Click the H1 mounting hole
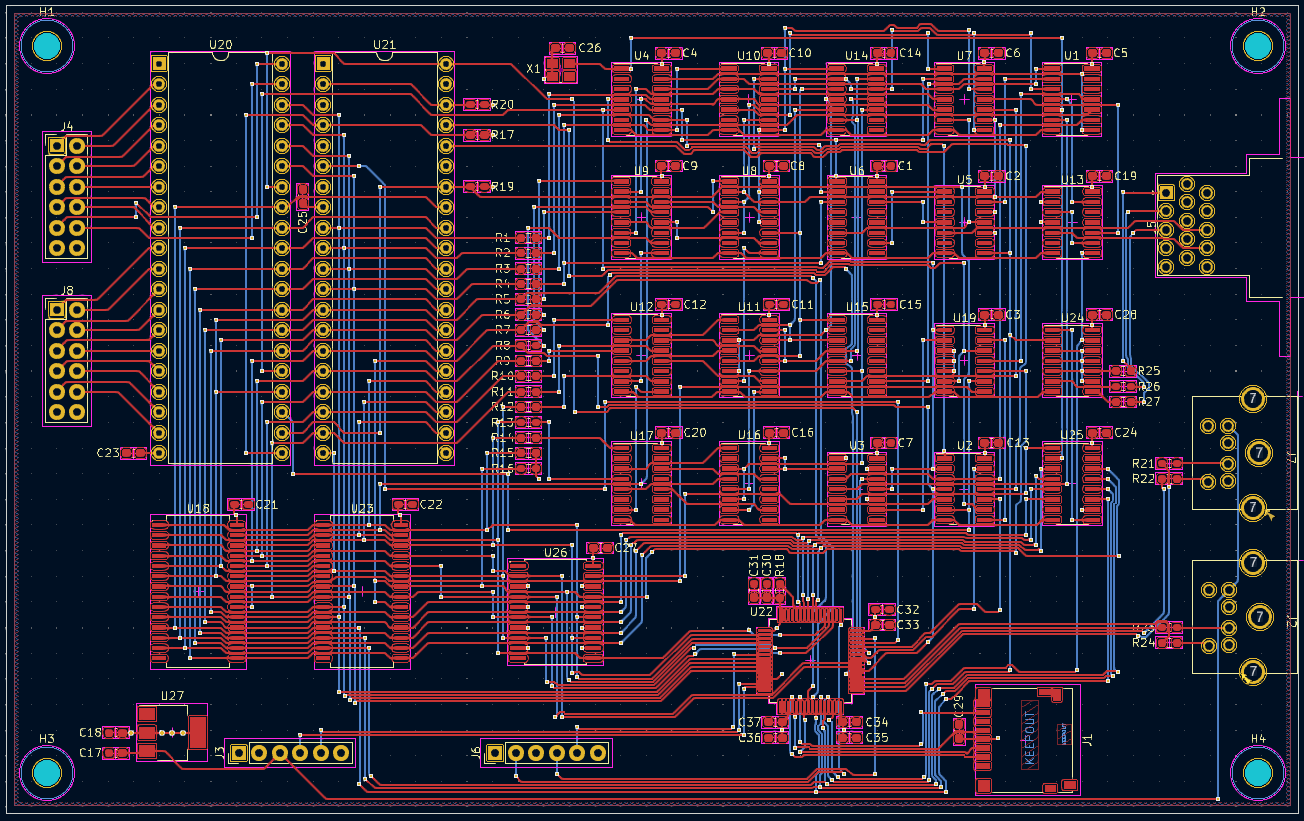 [x=47, y=46]
